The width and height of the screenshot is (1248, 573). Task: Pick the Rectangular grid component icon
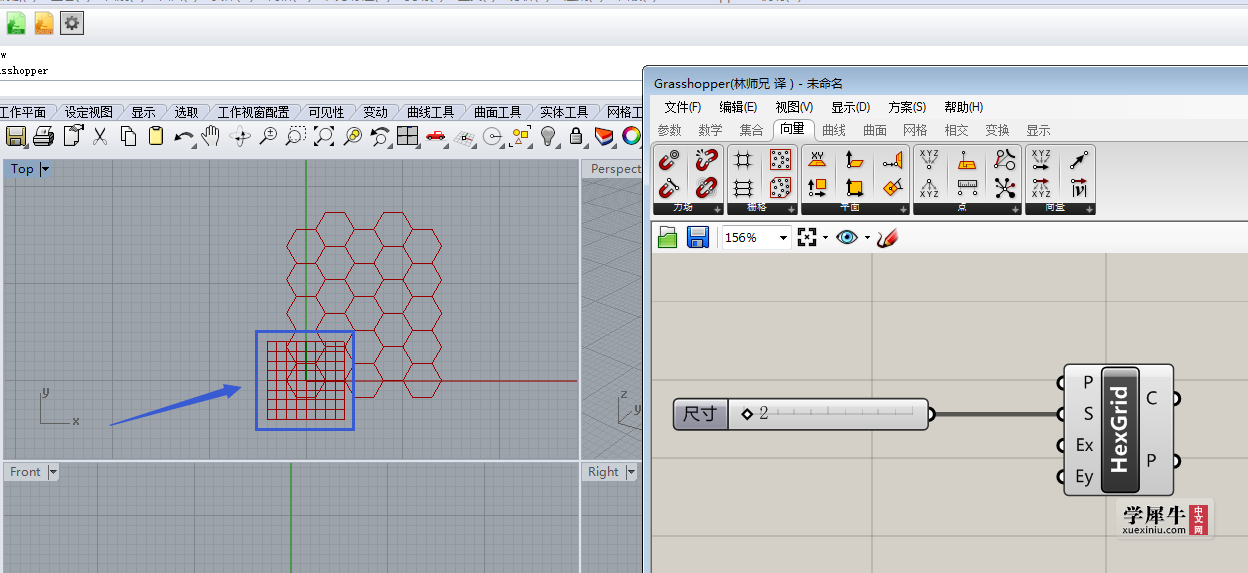[743, 187]
